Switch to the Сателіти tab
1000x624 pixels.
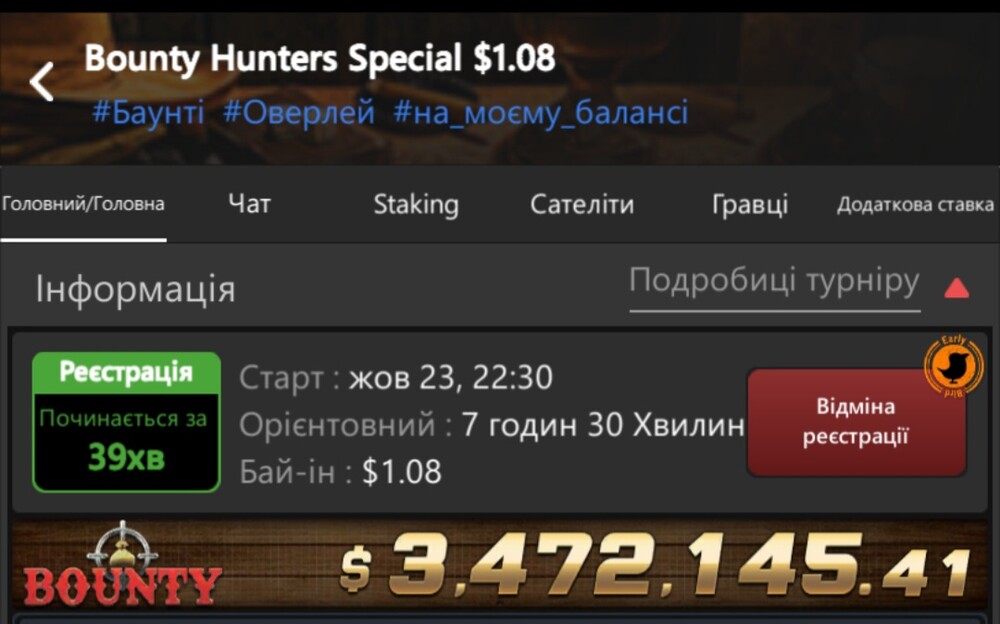pos(582,204)
